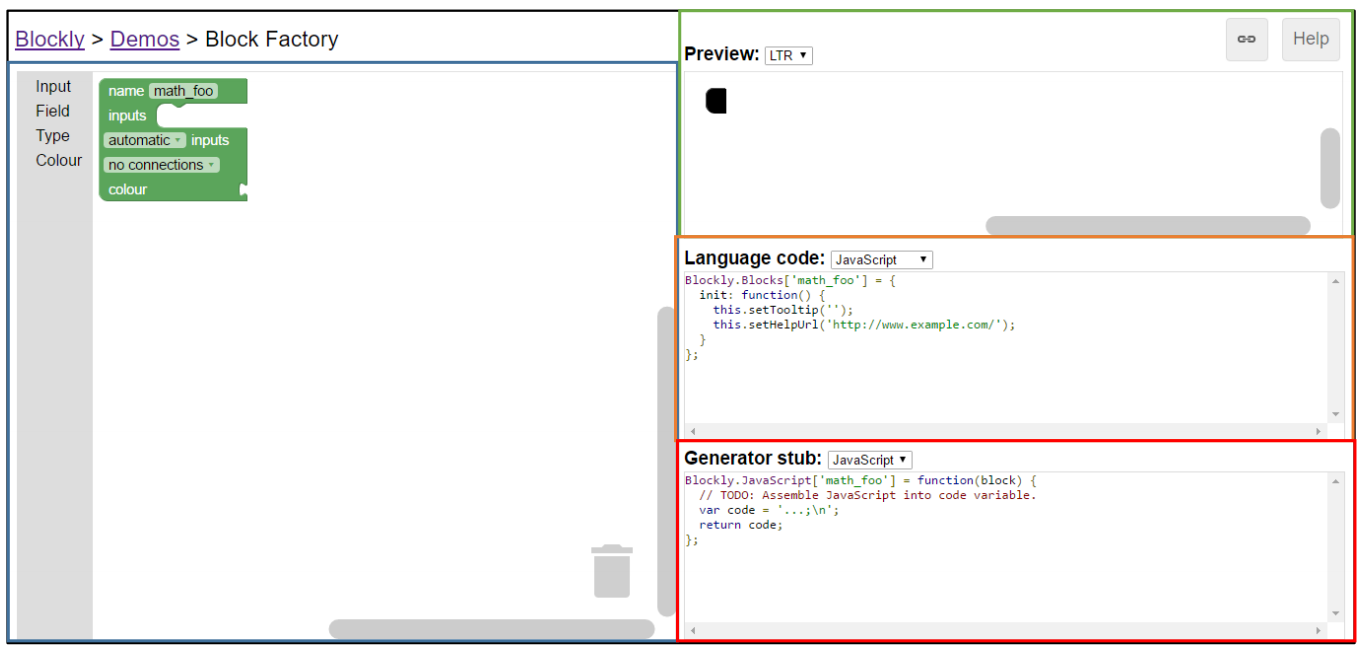
Task: Click the link icon button
Action: click(1246, 39)
